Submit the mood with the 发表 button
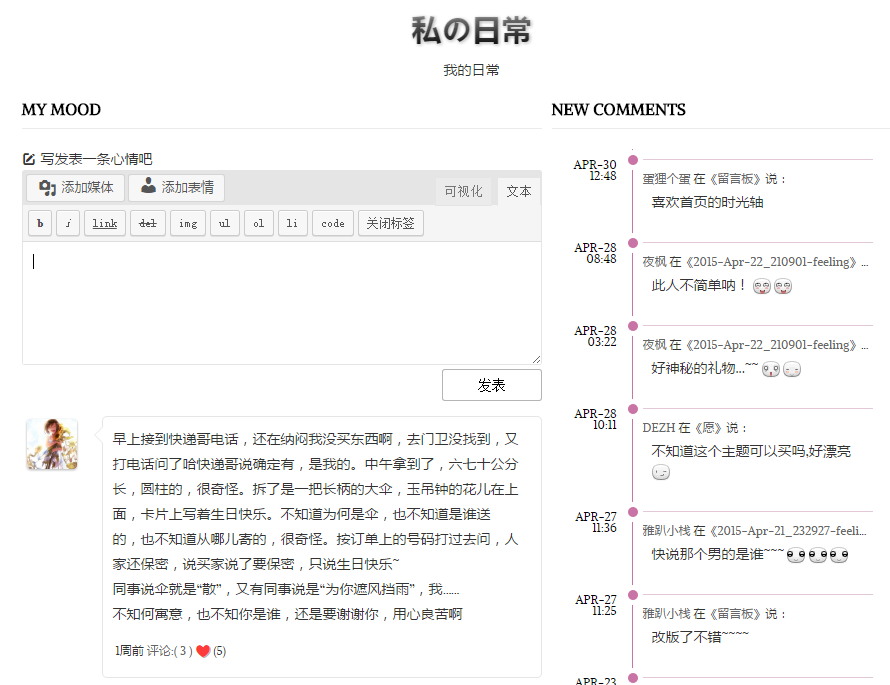890x685 pixels. tap(491, 385)
